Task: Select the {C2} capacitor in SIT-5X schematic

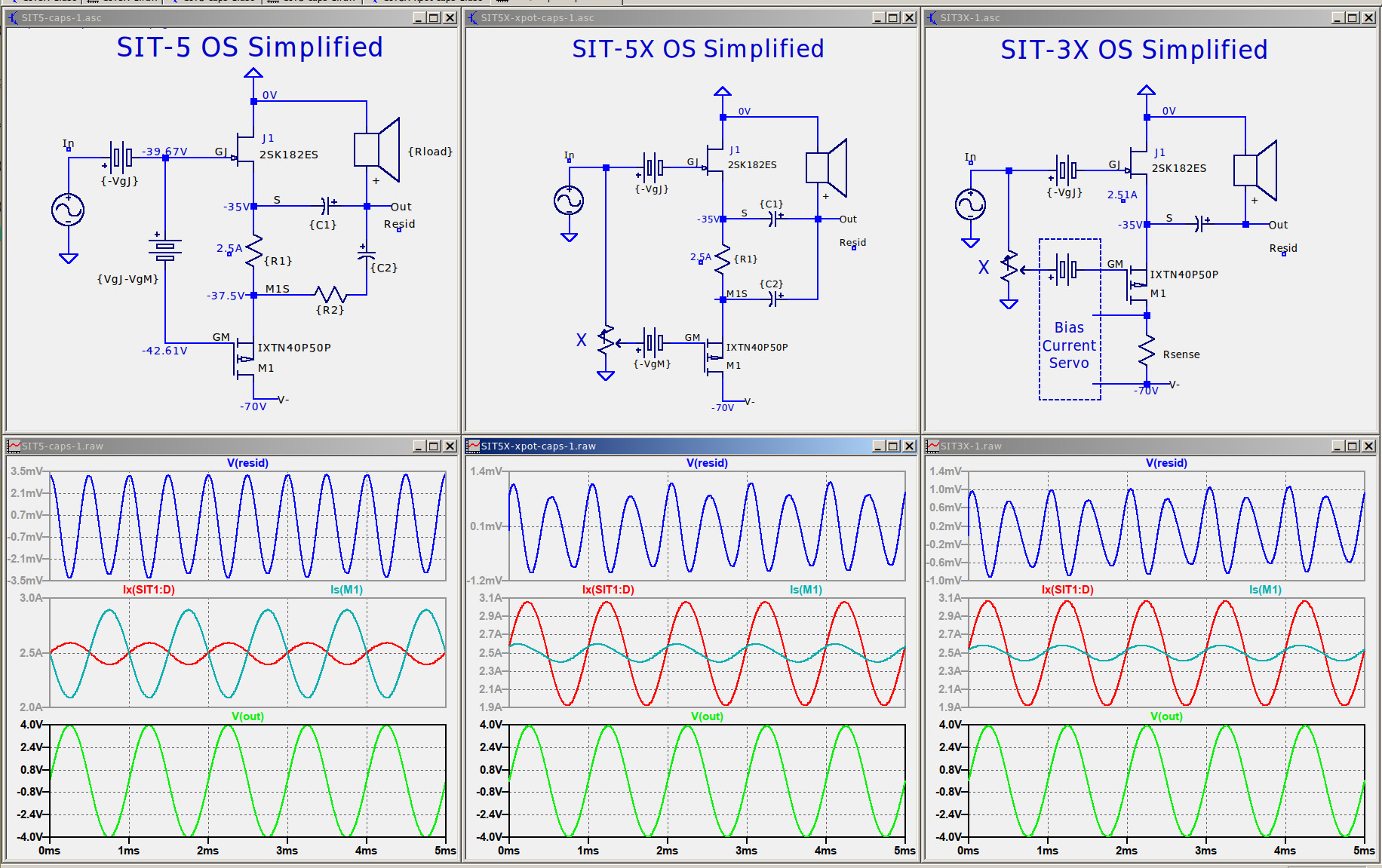Action: tap(773, 299)
